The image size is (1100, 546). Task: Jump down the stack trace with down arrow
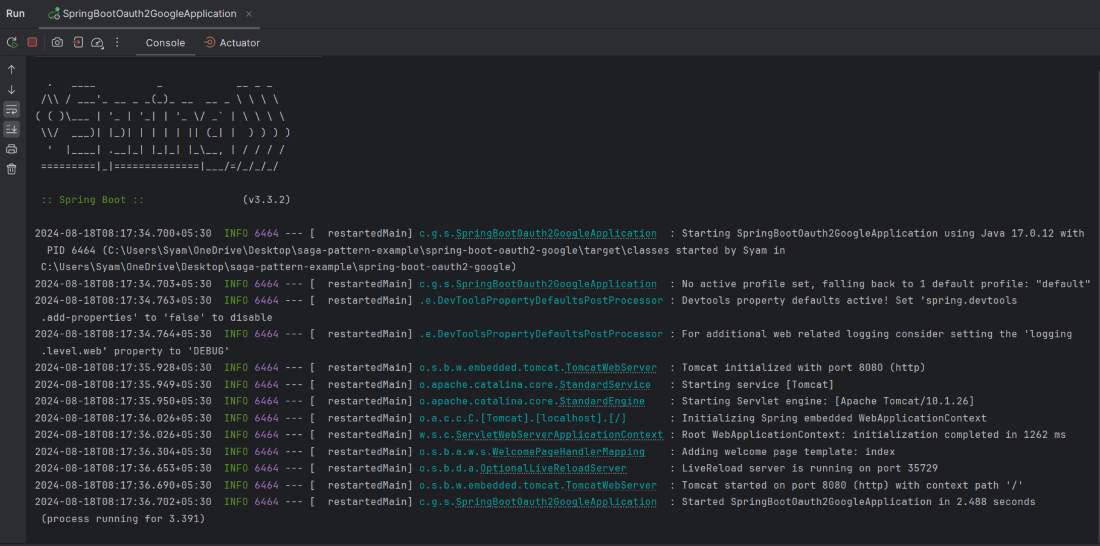(x=11, y=90)
